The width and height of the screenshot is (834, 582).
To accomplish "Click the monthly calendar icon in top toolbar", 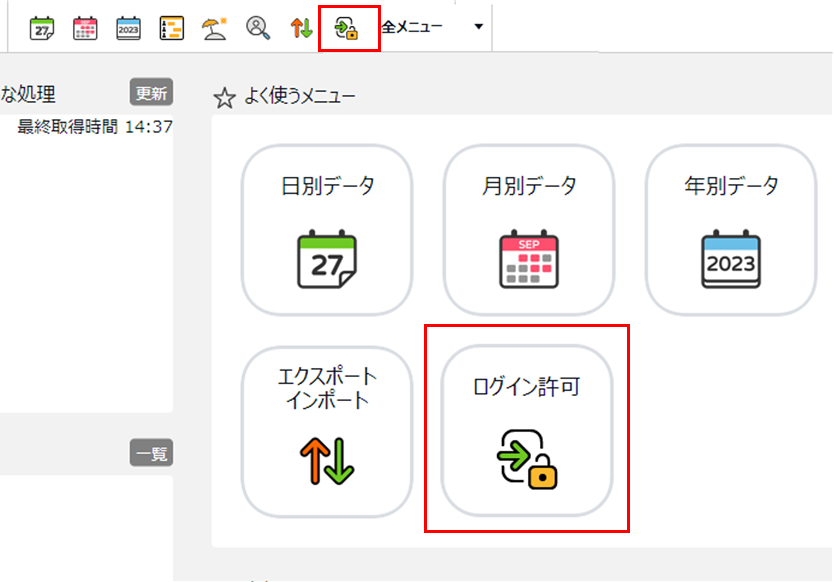I will coord(85,28).
